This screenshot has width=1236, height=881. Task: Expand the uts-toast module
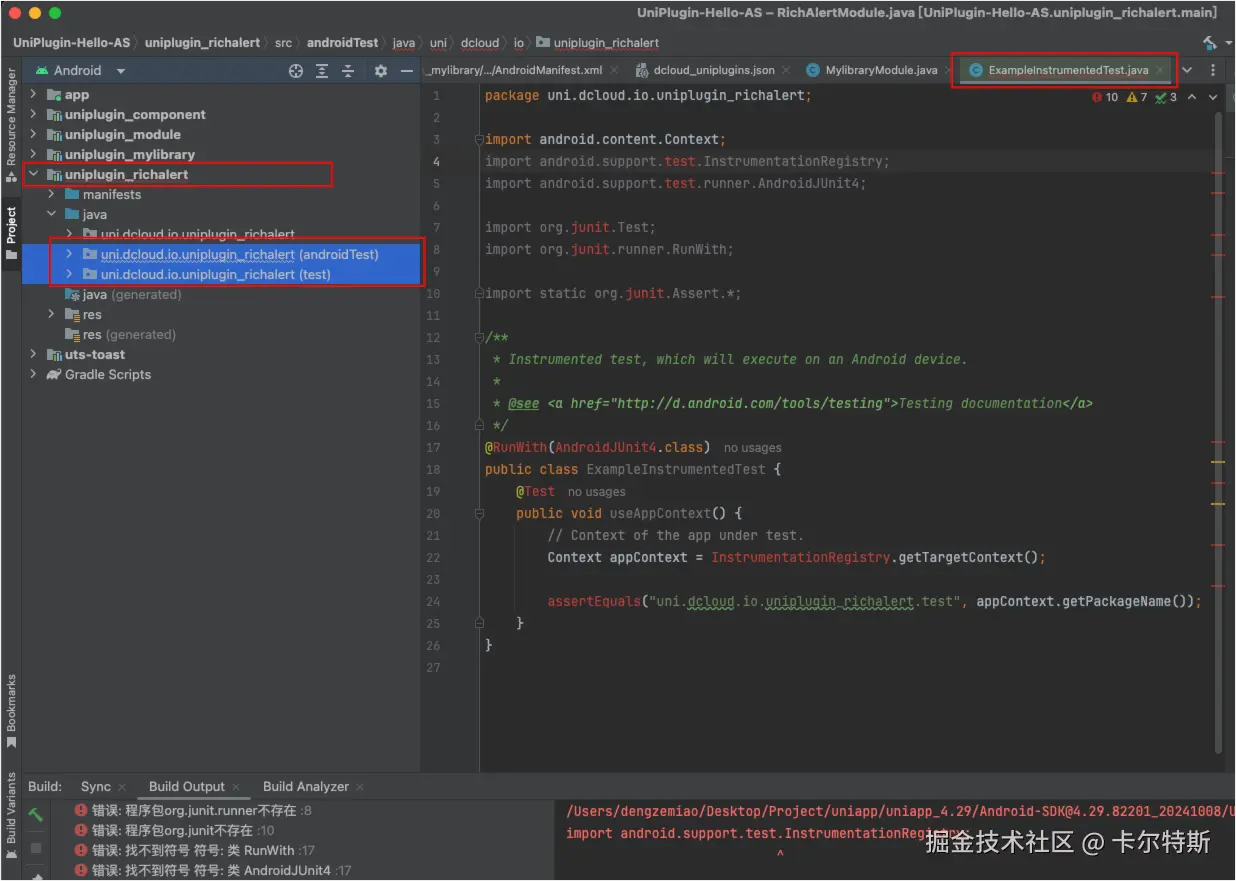(33, 354)
